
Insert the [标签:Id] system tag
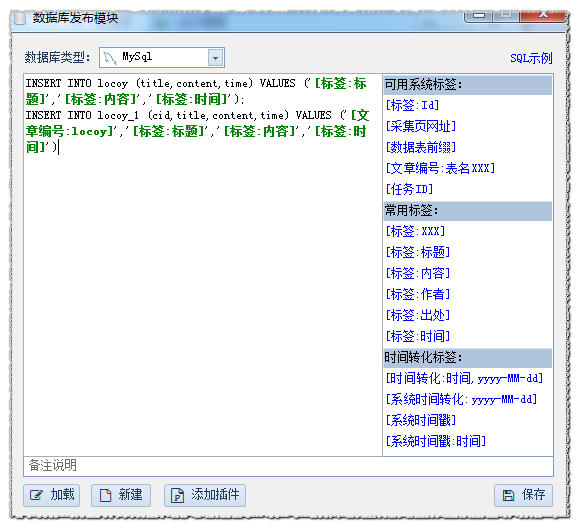(412, 105)
